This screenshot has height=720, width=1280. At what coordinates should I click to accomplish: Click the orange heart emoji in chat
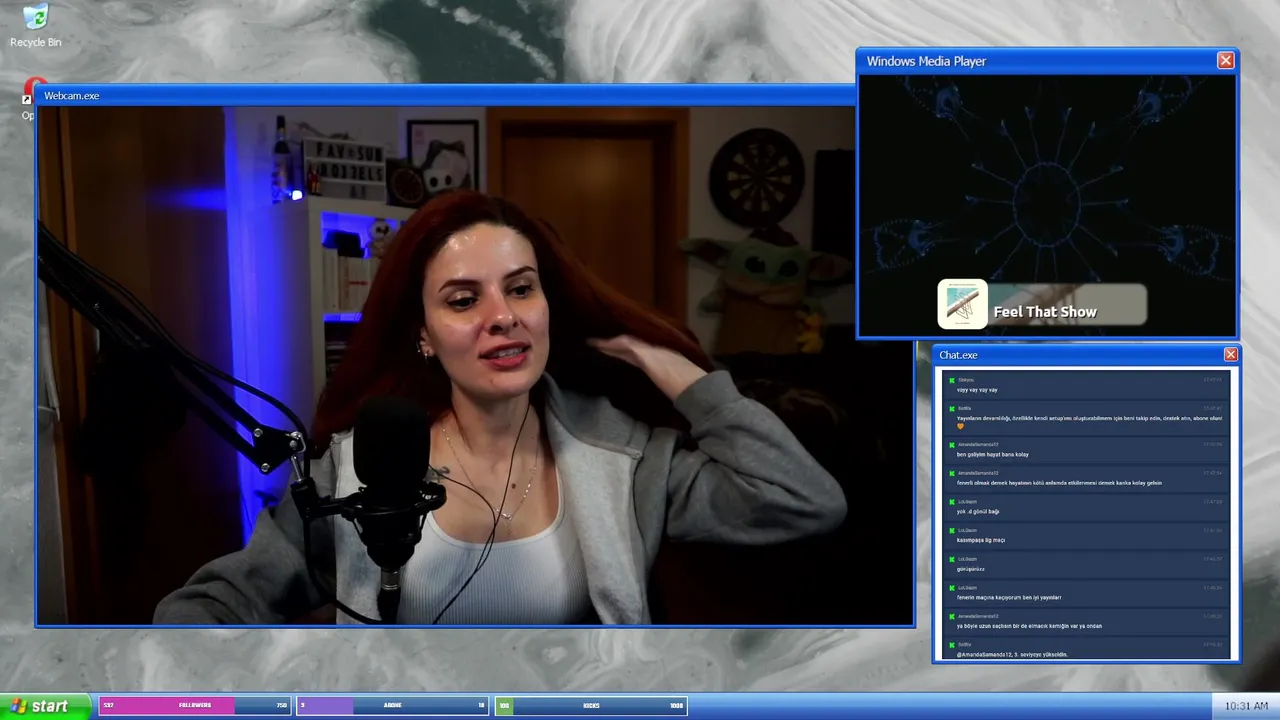[x=961, y=427]
